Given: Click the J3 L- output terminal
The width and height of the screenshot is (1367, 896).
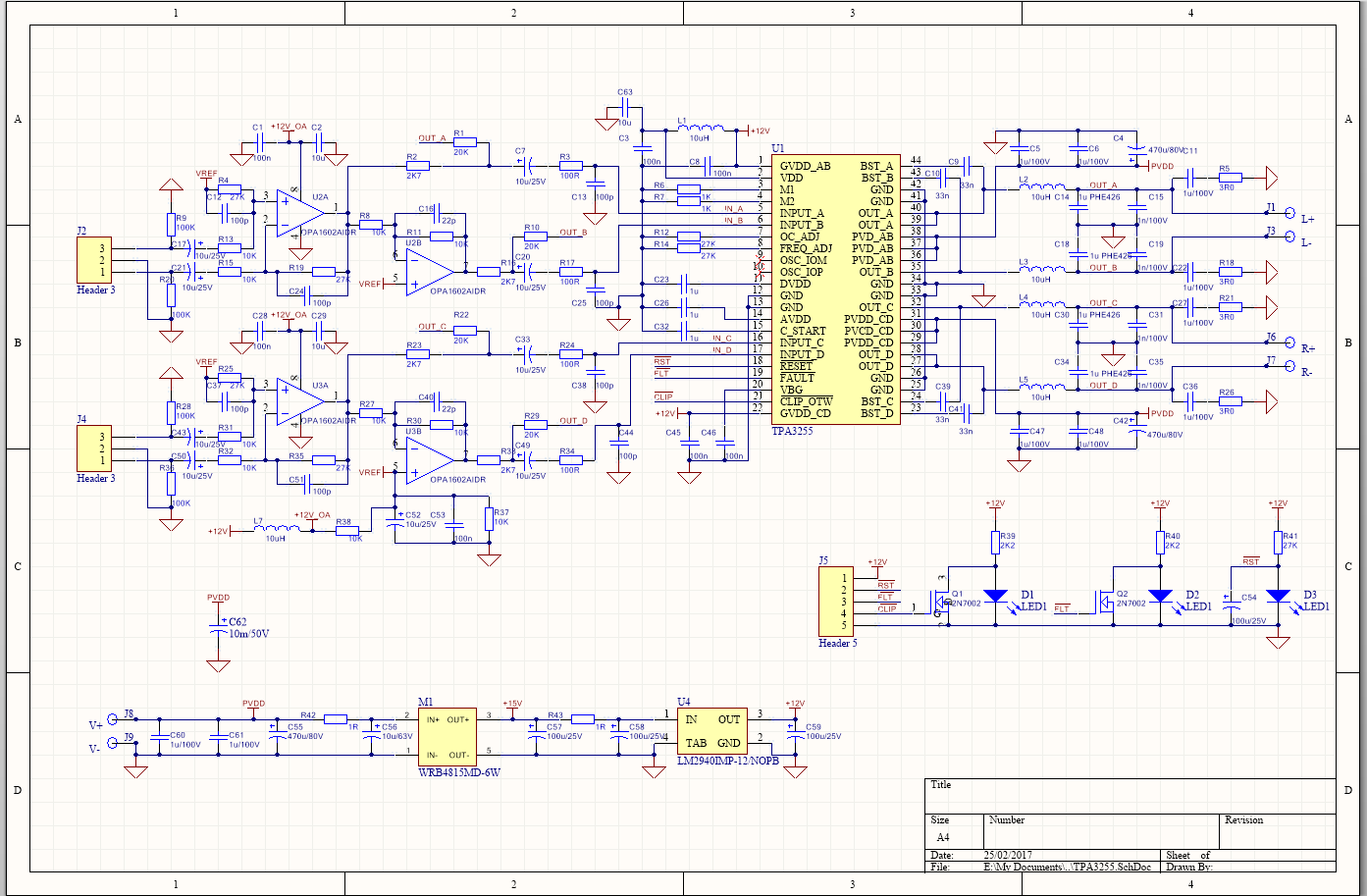Looking at the screenshot, I should click(1289, 237).
